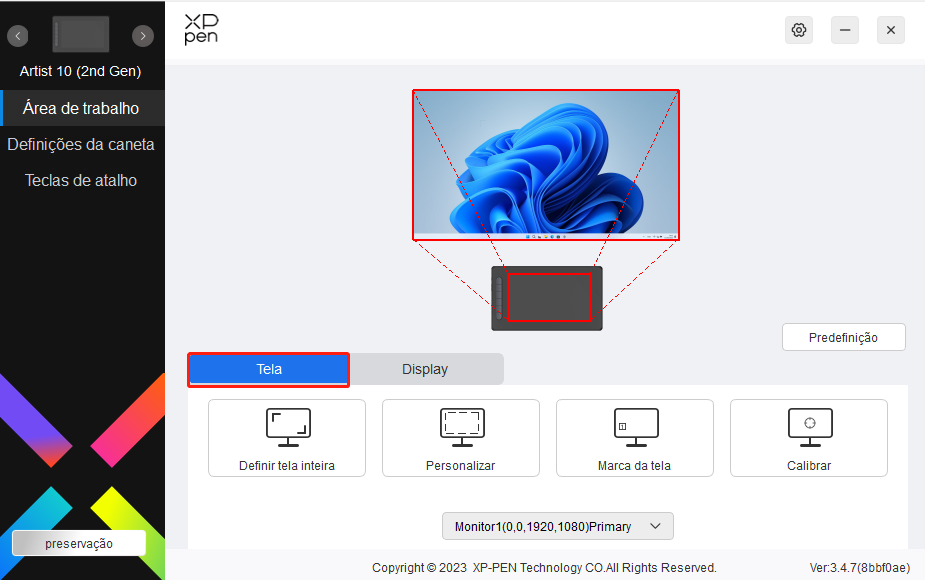Switch to the Tela tab

coord(269,369)
